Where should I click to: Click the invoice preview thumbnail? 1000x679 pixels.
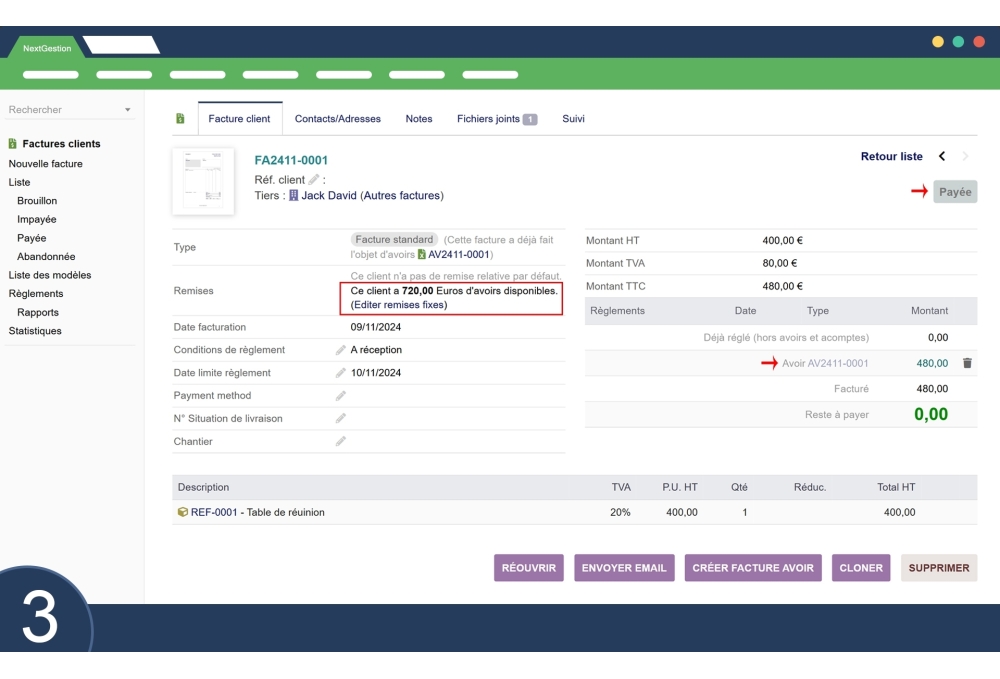tap(203, 181)
